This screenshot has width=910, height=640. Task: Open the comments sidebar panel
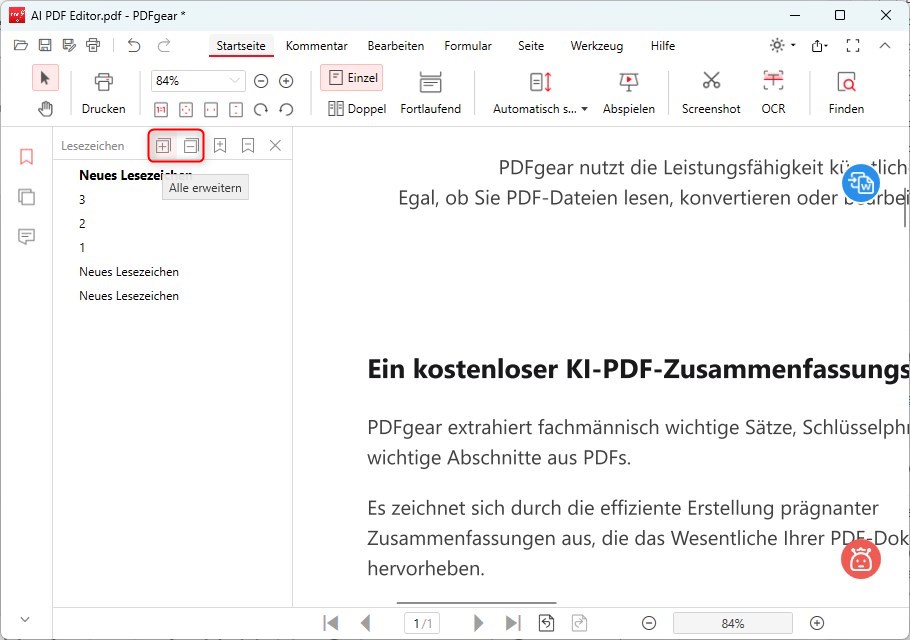coord(26,236)
